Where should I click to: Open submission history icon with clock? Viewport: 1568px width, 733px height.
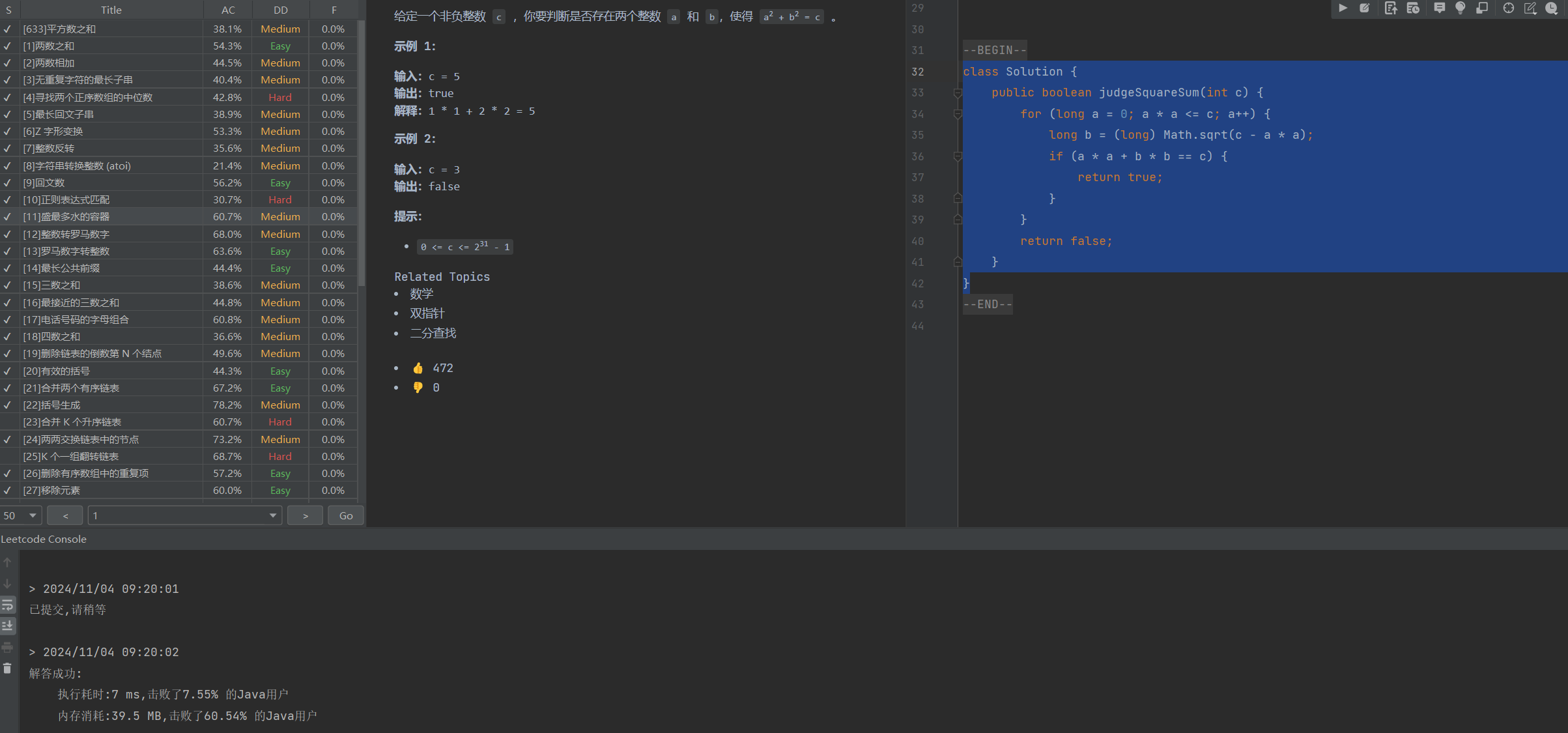[1413, 8]
